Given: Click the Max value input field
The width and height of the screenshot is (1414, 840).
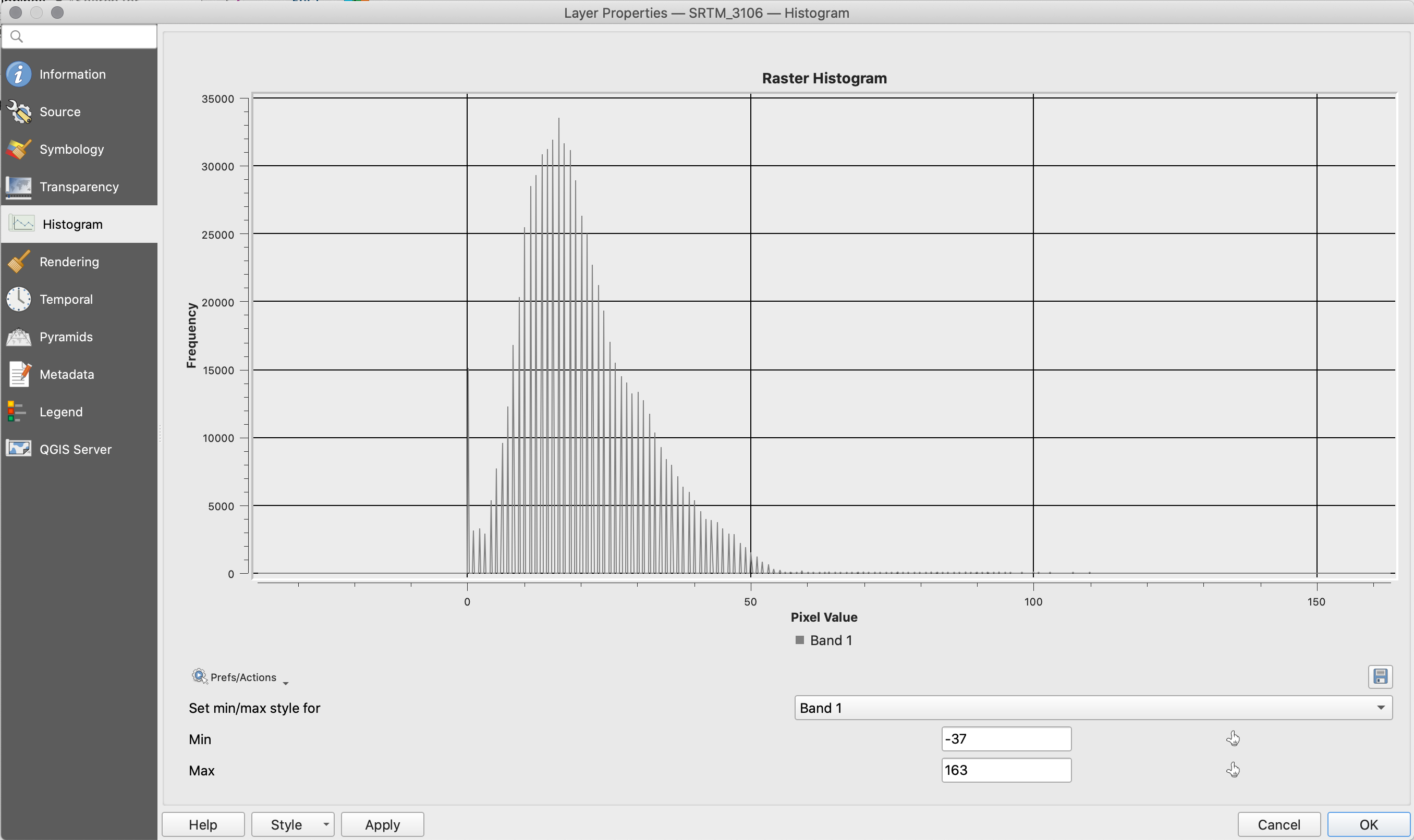Looking at the screenshot, I should tap(1006, 770).
